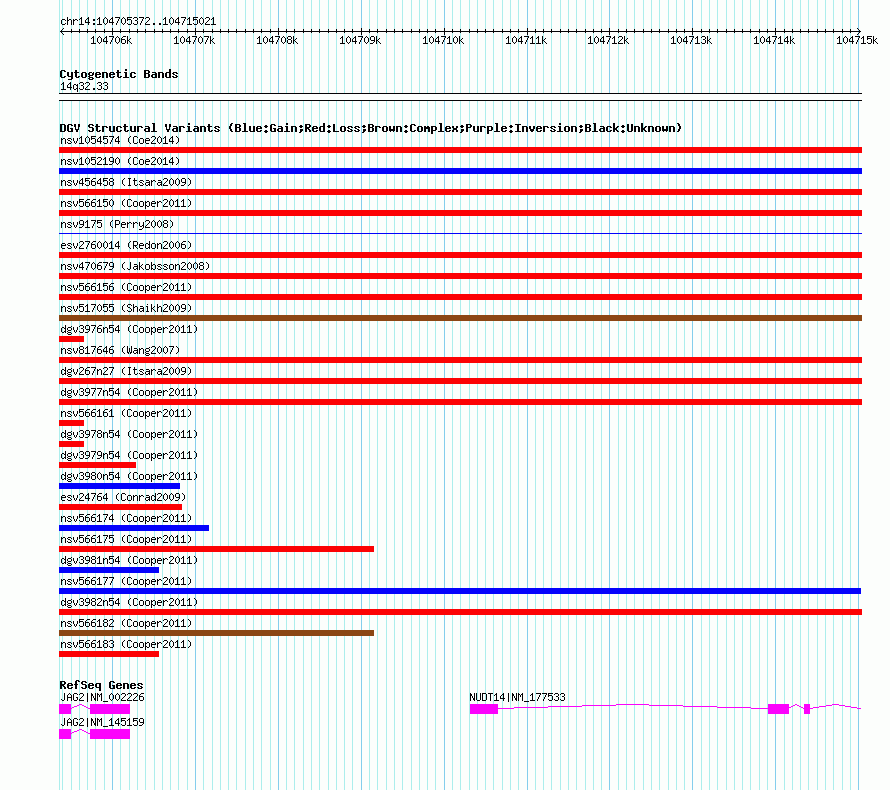
Task: Click the dgv3977n54 (Cooper2011) label
Action: pyautogui.click(x=129, y=392)
